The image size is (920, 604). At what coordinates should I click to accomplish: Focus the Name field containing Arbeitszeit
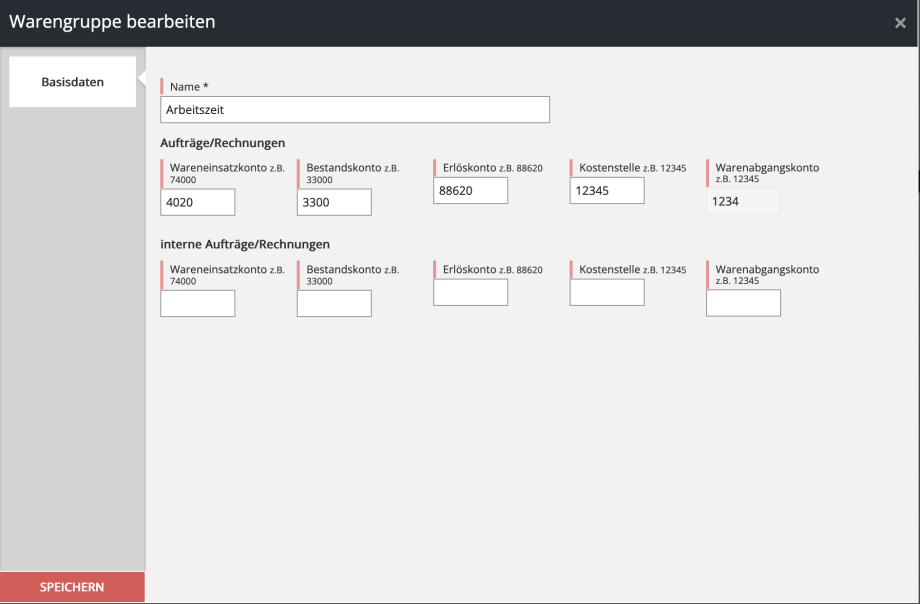(x=355, y=109)
